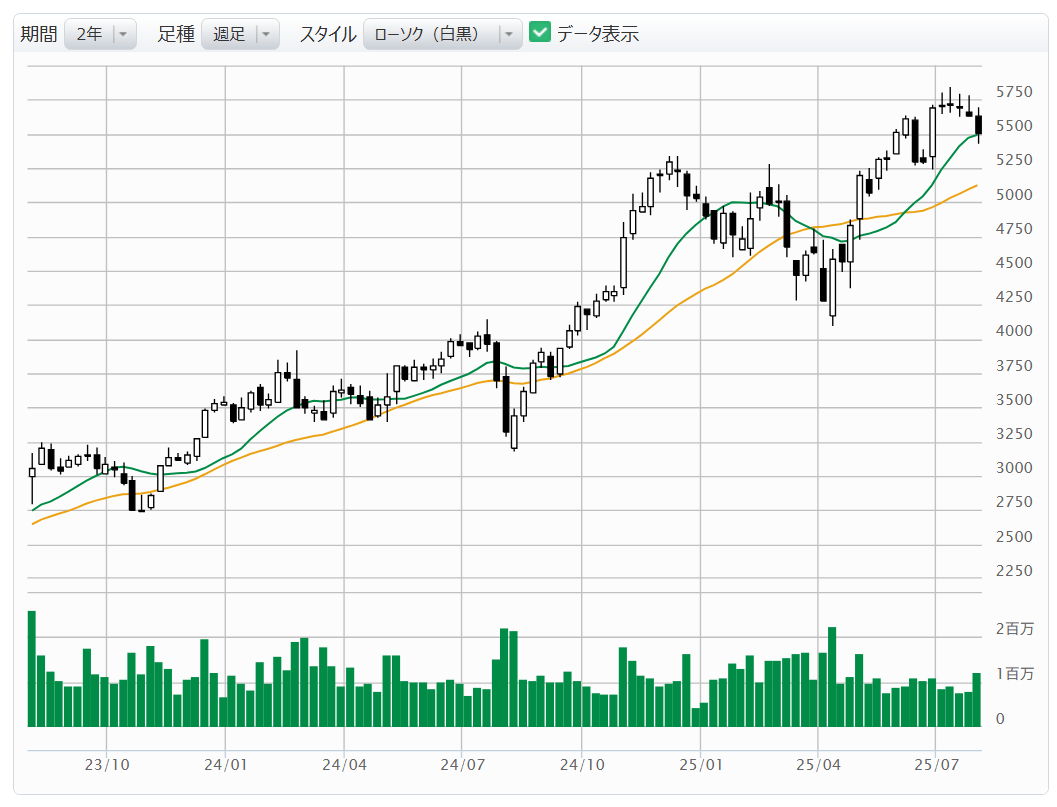Click the 4250 price axis label
The width and height of the screenshot is (1057, 807).
coord(1014,297)
